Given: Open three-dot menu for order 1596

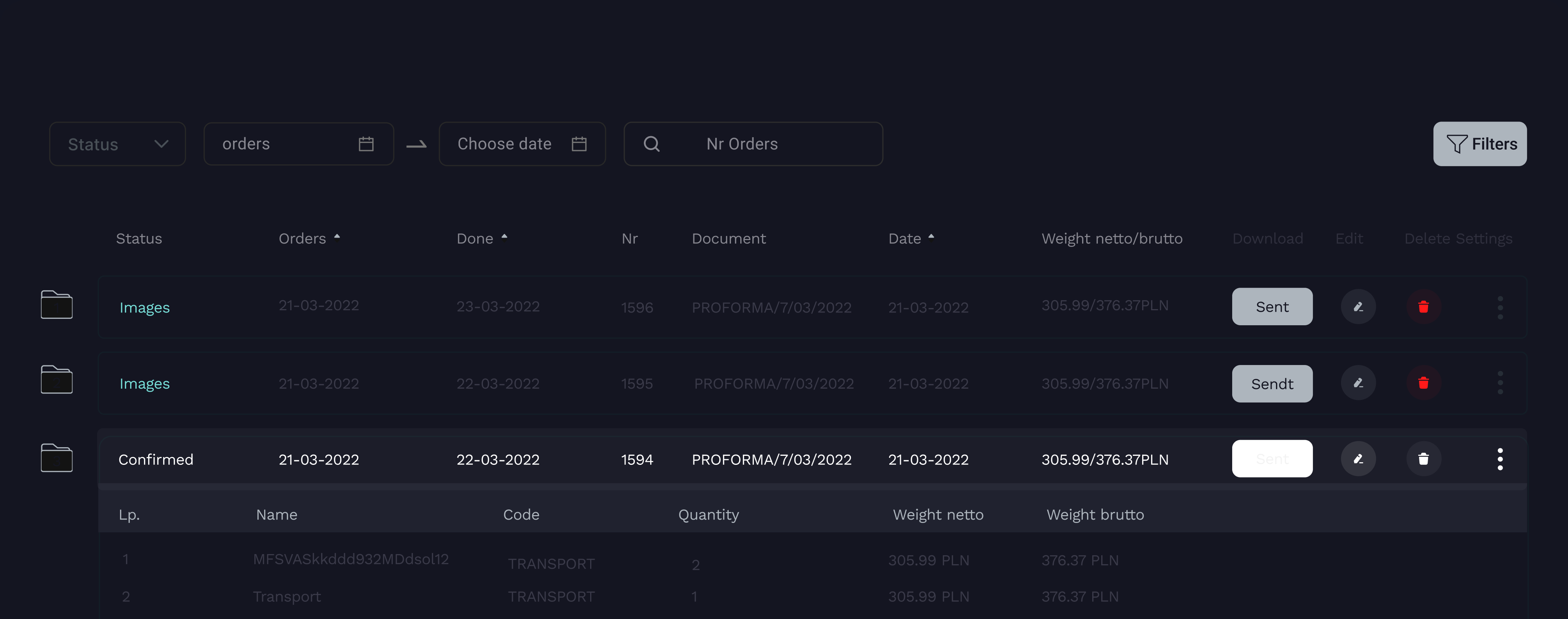Looking at the screenshot, I should pyautogui.click(x=1500, y=307).
